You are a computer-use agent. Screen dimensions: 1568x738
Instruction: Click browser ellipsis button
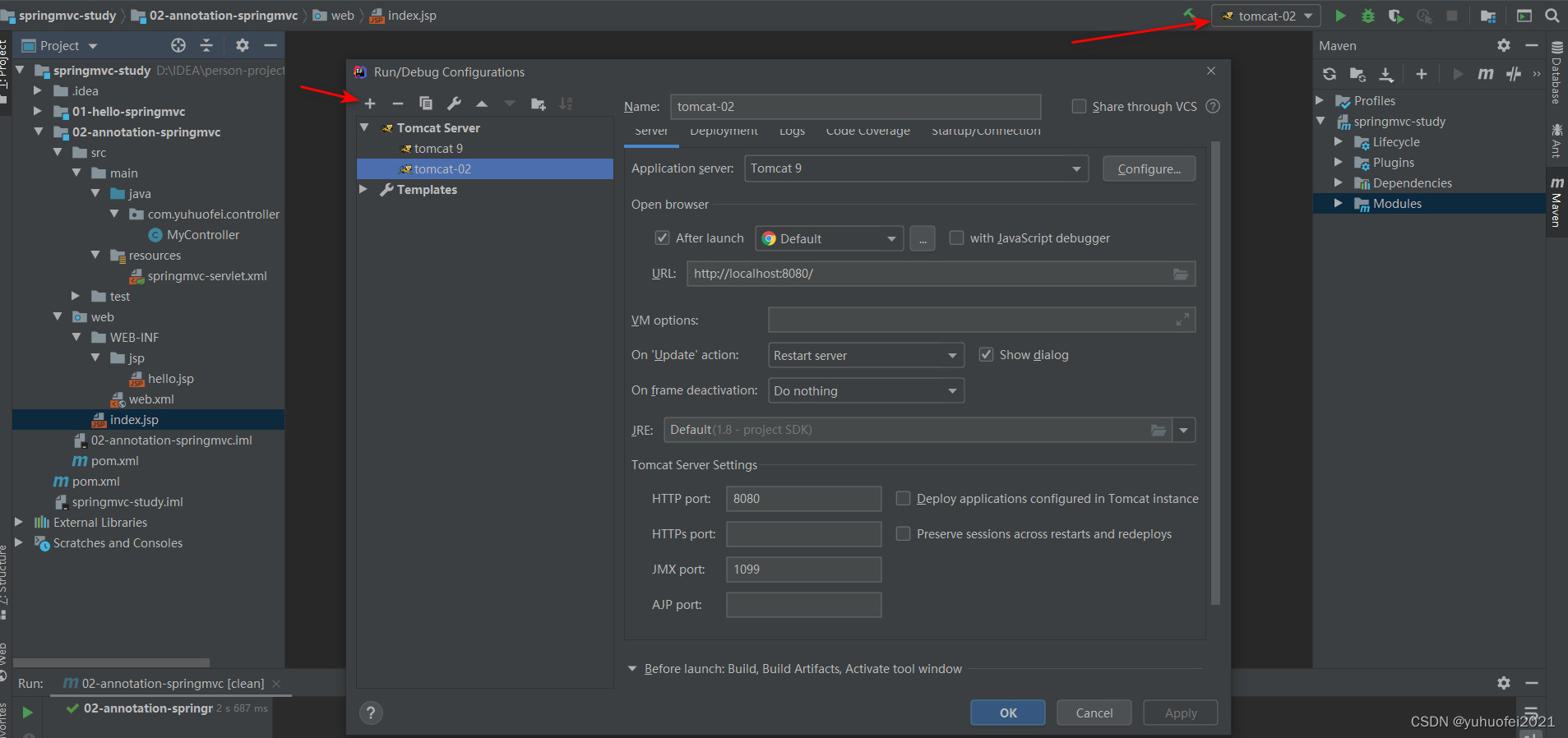(923, 238)
